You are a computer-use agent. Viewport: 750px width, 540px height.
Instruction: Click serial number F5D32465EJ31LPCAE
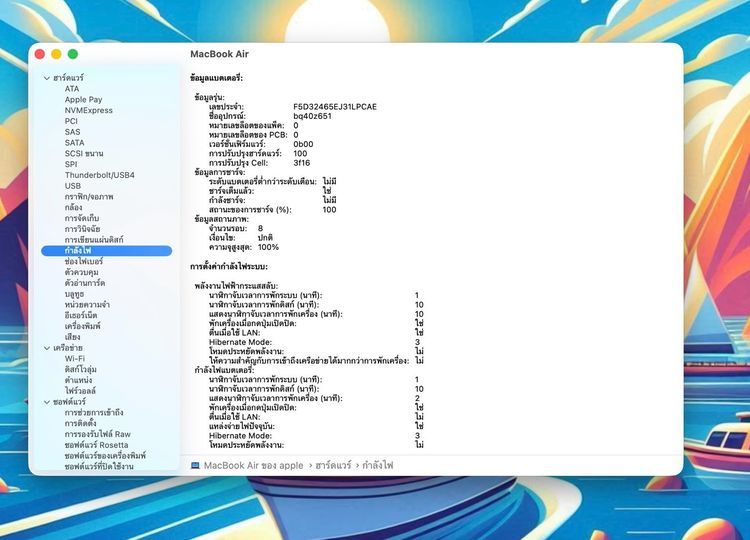pyautogui.click(x=335, y=107)
